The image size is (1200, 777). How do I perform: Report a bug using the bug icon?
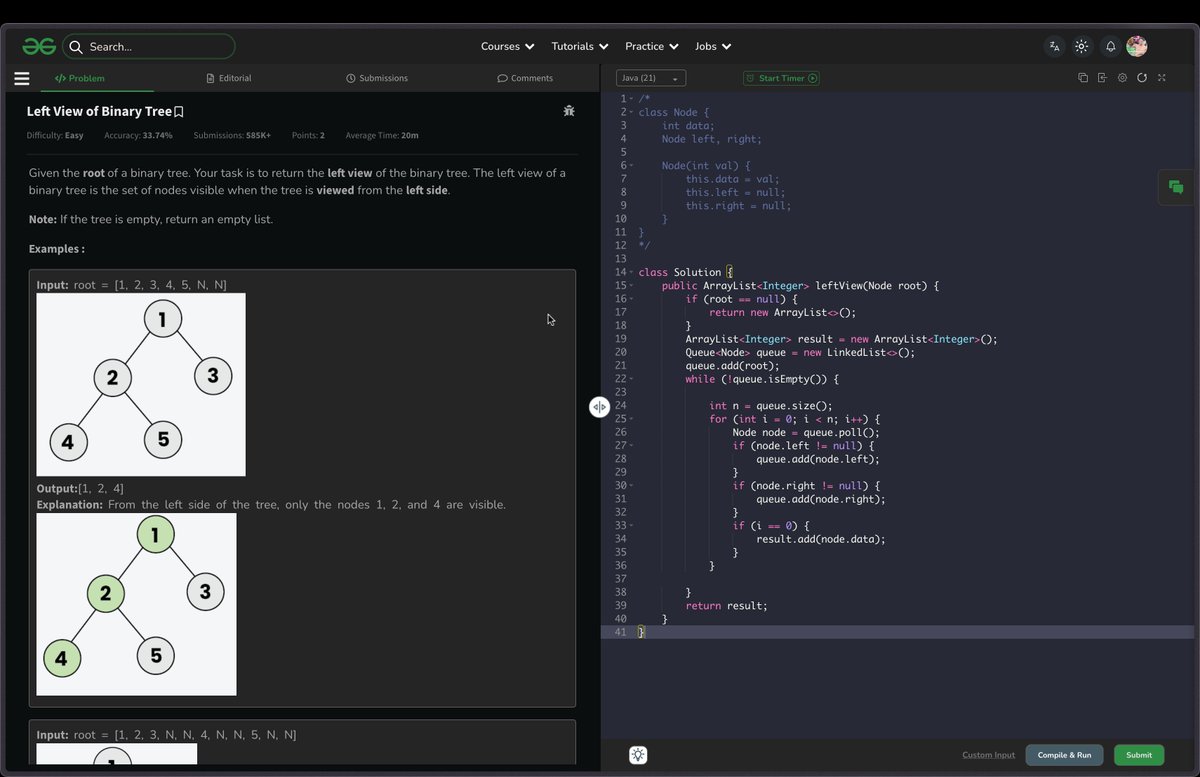coord(569,111)
